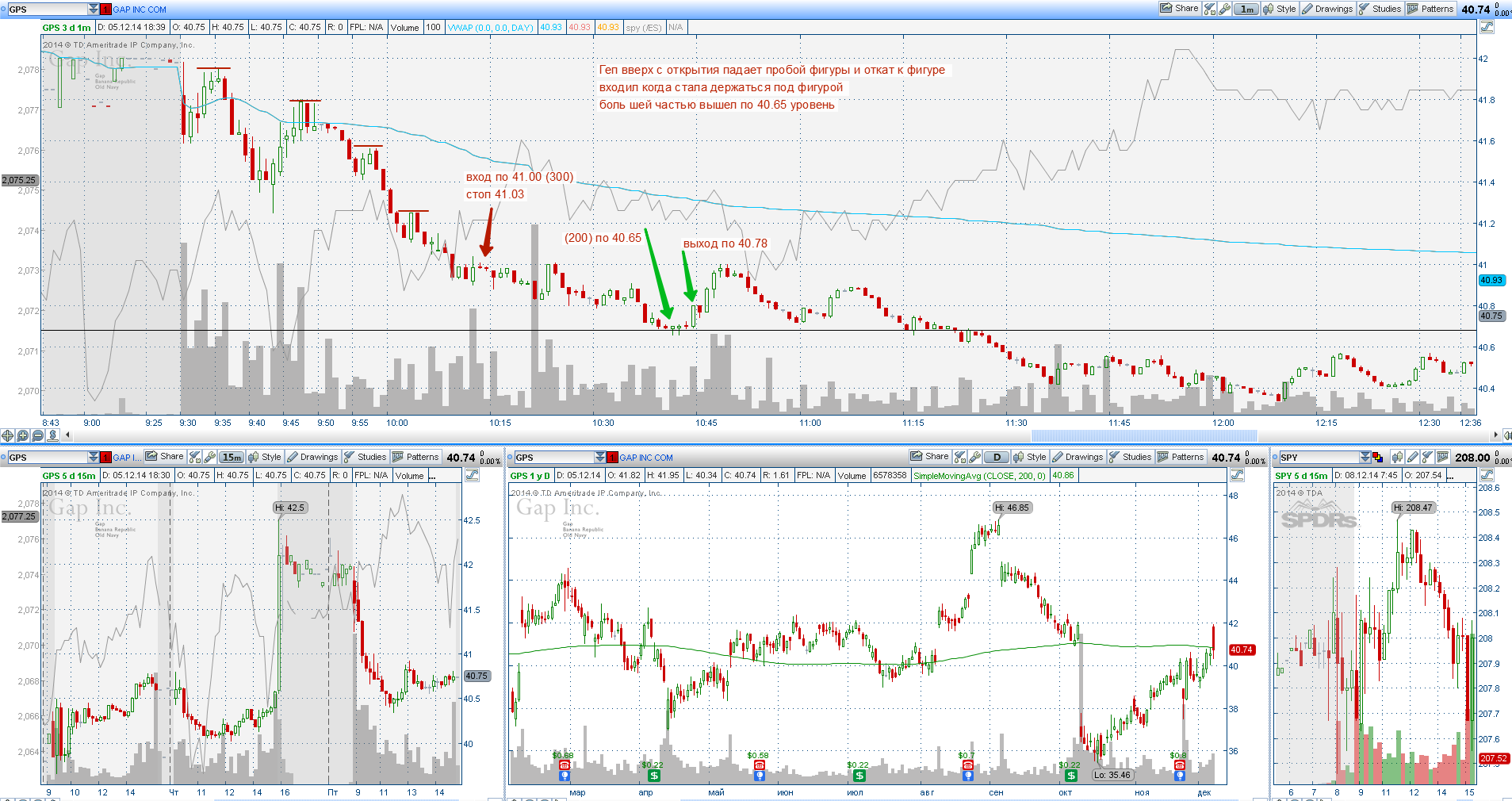Viewport: 1512px width, 801px height.
Task: Open GAP INC COM link in top chart
Action: (x=140, y=10)
